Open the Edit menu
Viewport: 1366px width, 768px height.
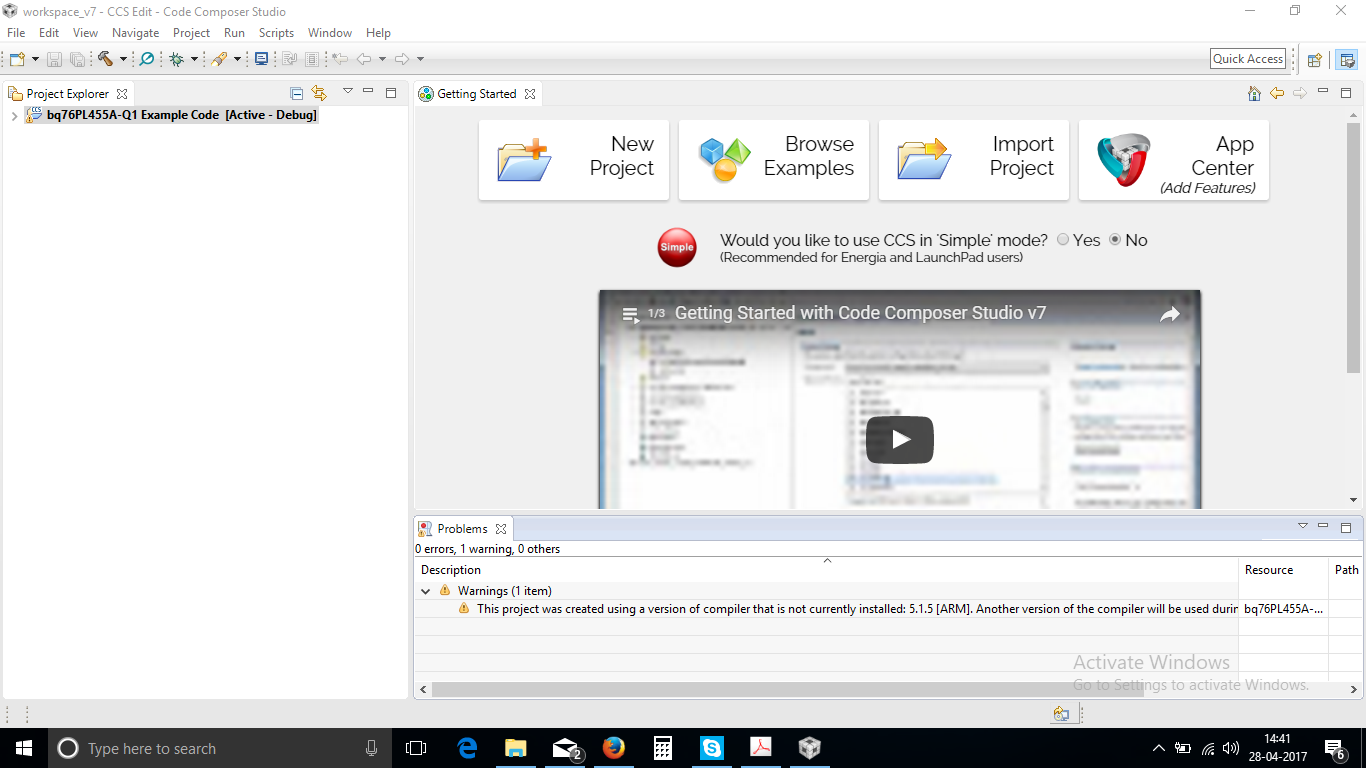point(49,33)
